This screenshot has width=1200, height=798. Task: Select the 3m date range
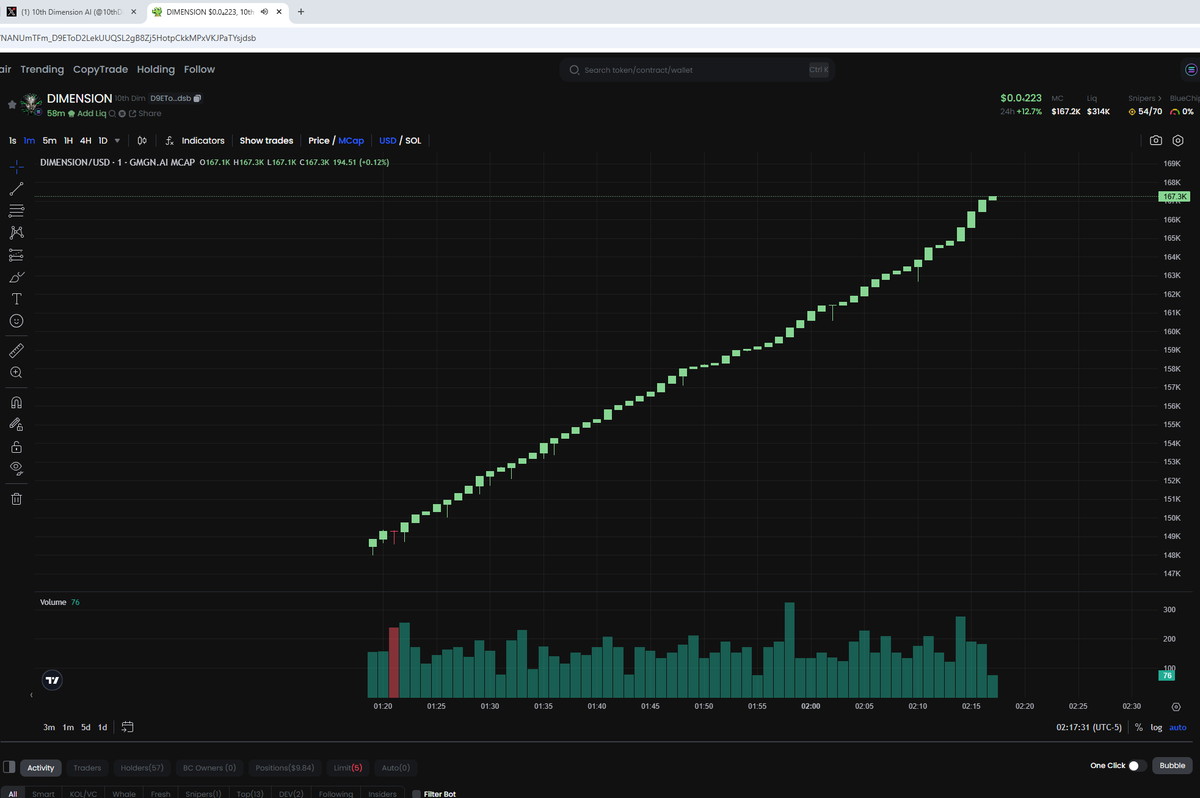[x=49, y=727]
